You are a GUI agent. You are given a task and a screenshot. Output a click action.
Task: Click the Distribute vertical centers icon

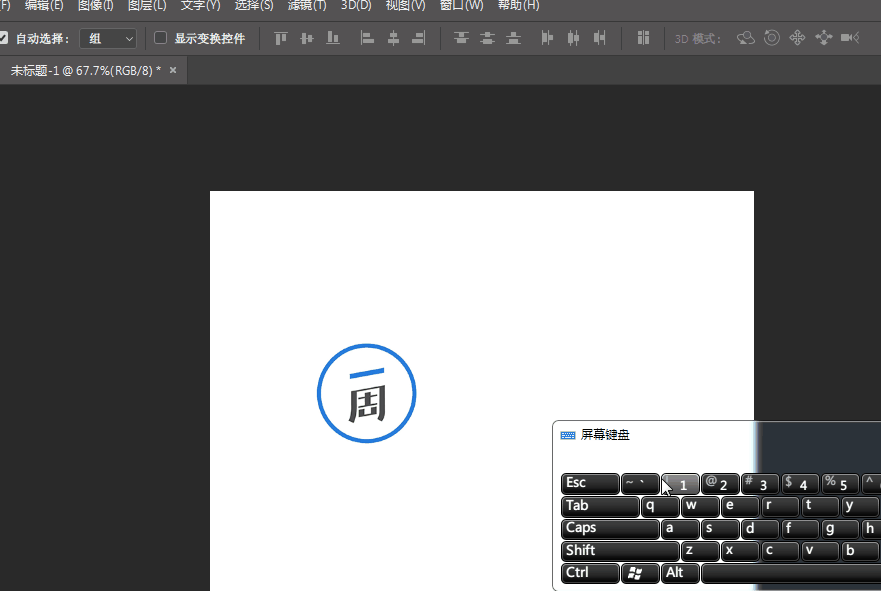[487, 38]
